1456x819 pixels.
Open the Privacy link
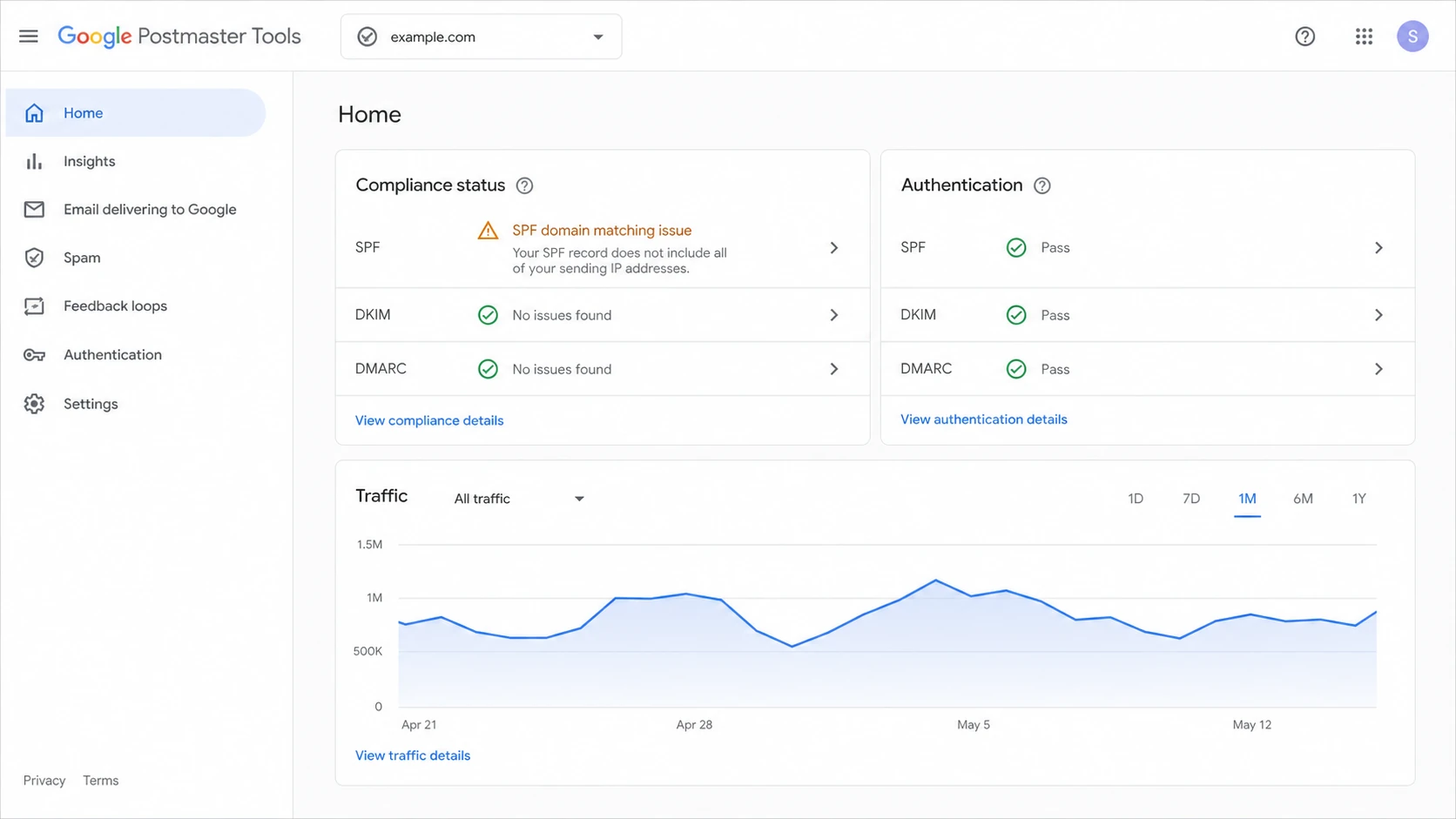pos(44,781)
